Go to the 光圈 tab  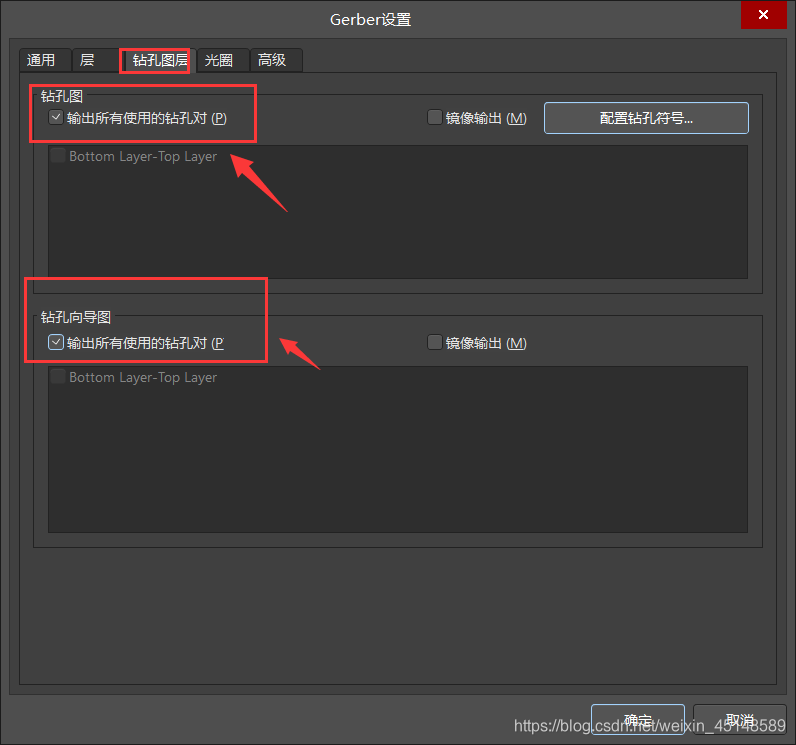pyautogui.click(x=219, y=60)
